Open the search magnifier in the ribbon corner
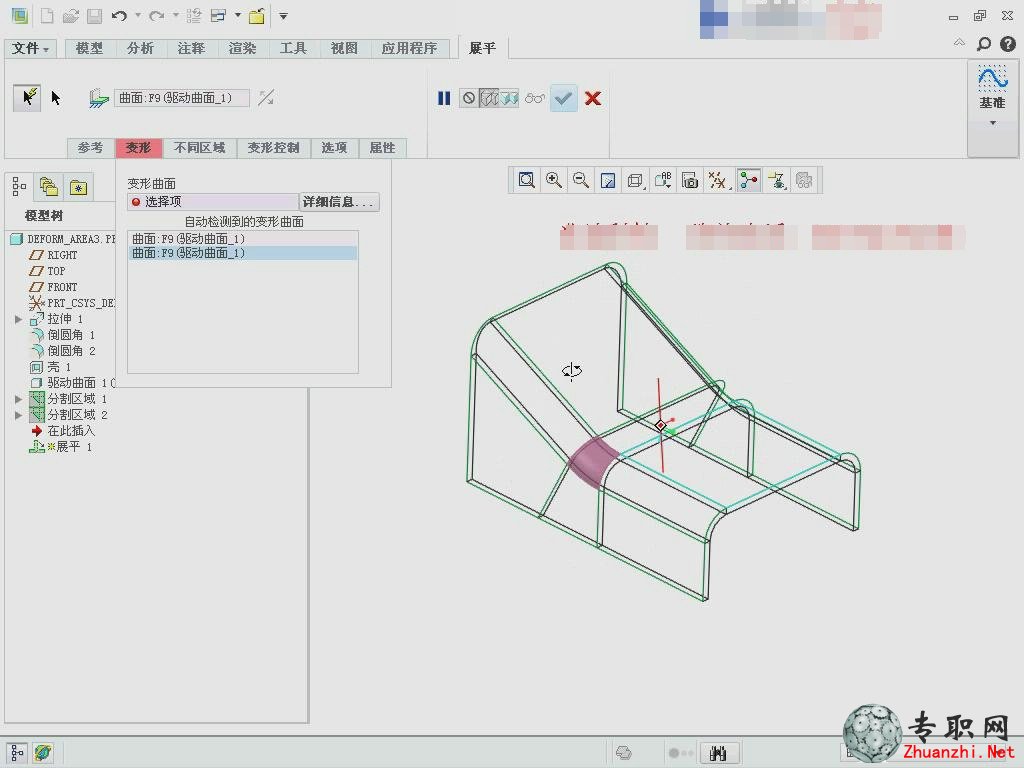The width and height of the screenshot is (1024, 768). pos(984,44)
